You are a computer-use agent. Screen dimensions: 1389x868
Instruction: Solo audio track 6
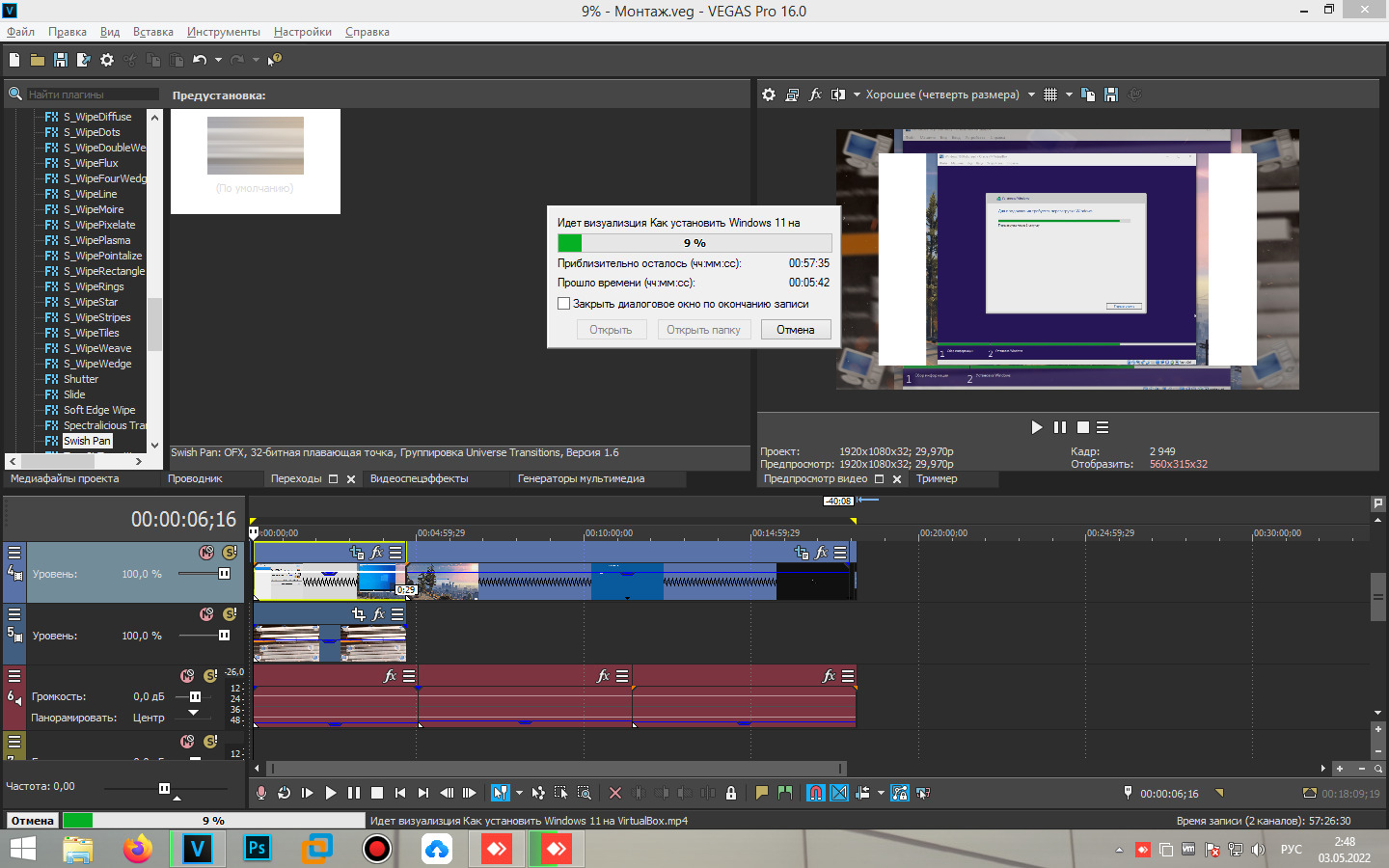[x=210, y=676]
